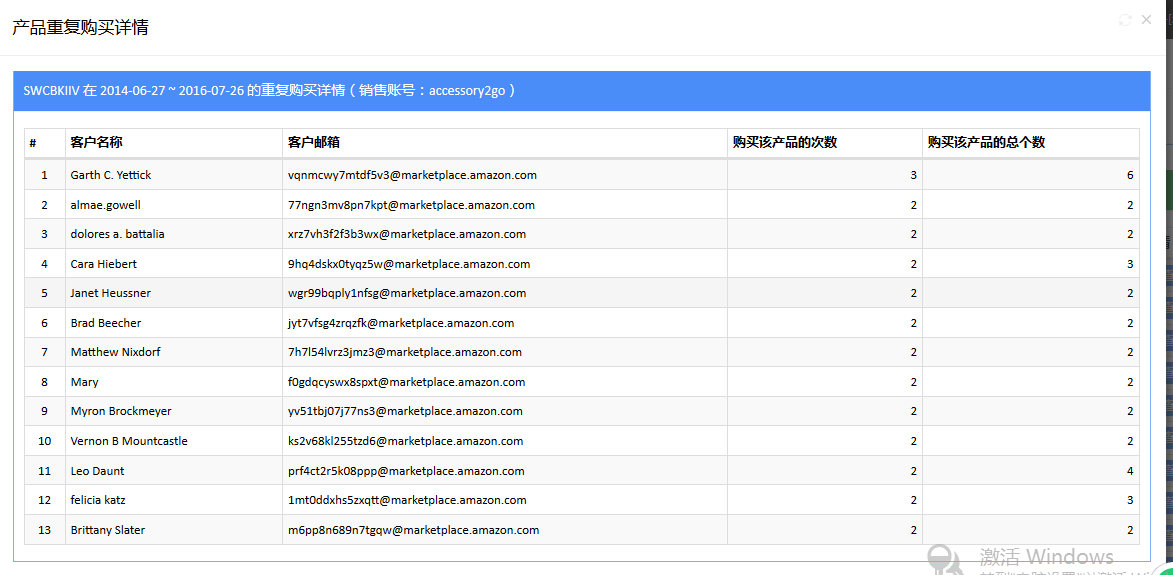
Task: Select customer name Mary
Action: click(85, 382)
